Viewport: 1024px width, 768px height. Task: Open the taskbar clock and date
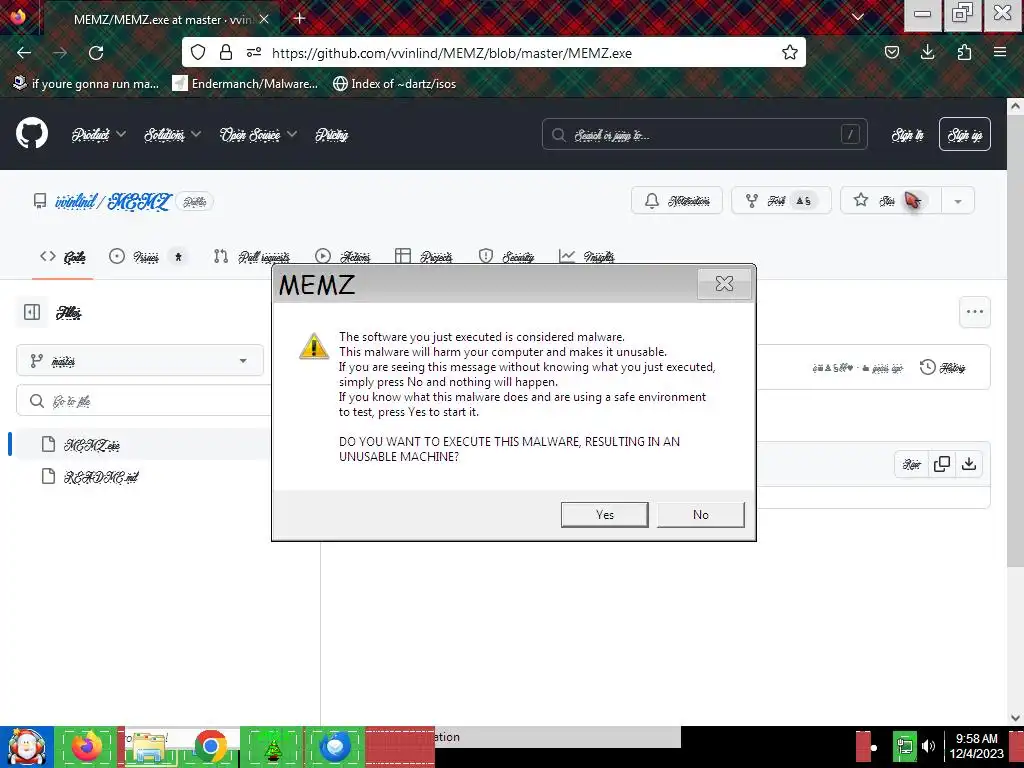click(977, 746)
